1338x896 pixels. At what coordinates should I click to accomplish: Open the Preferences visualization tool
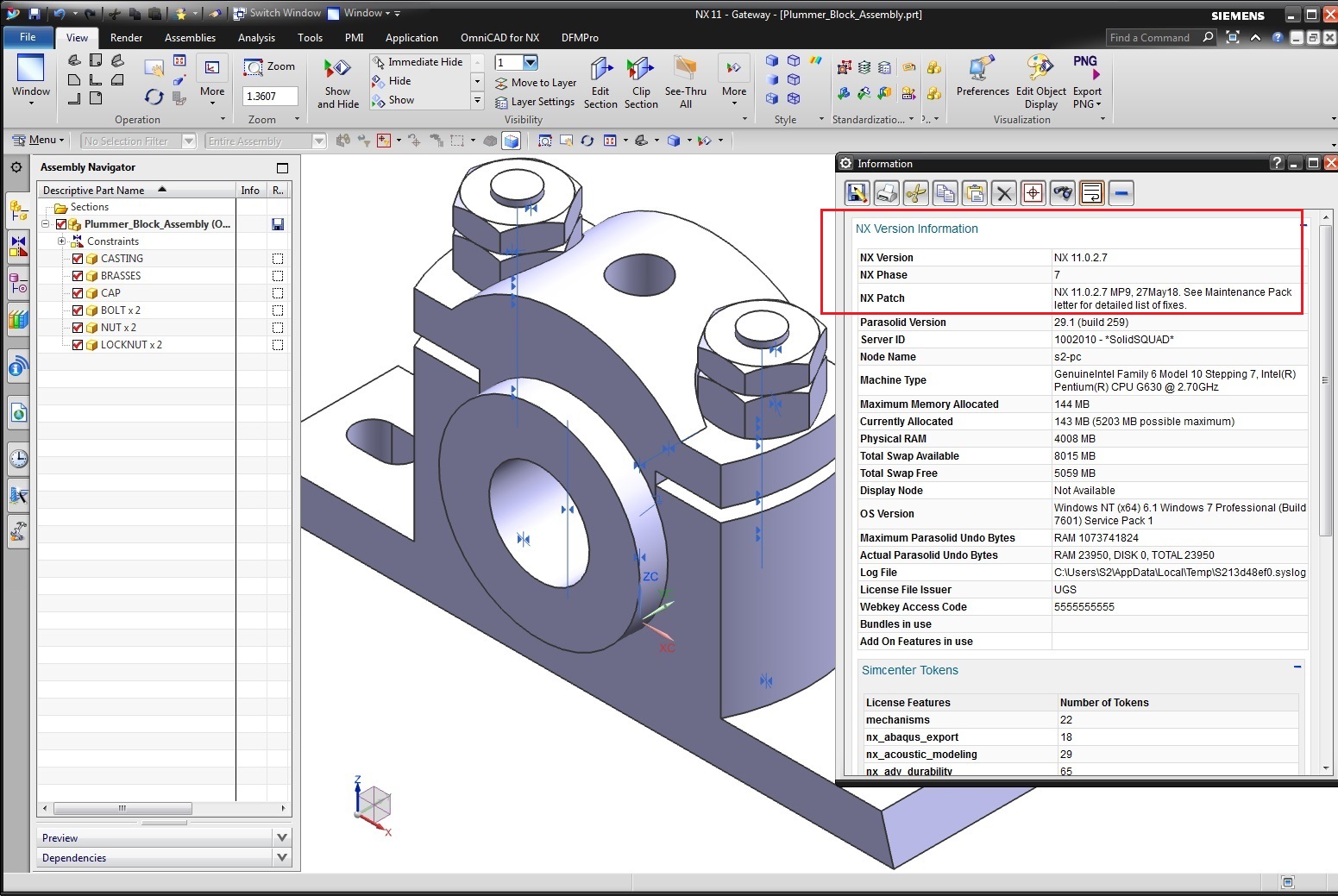(983, 77)
